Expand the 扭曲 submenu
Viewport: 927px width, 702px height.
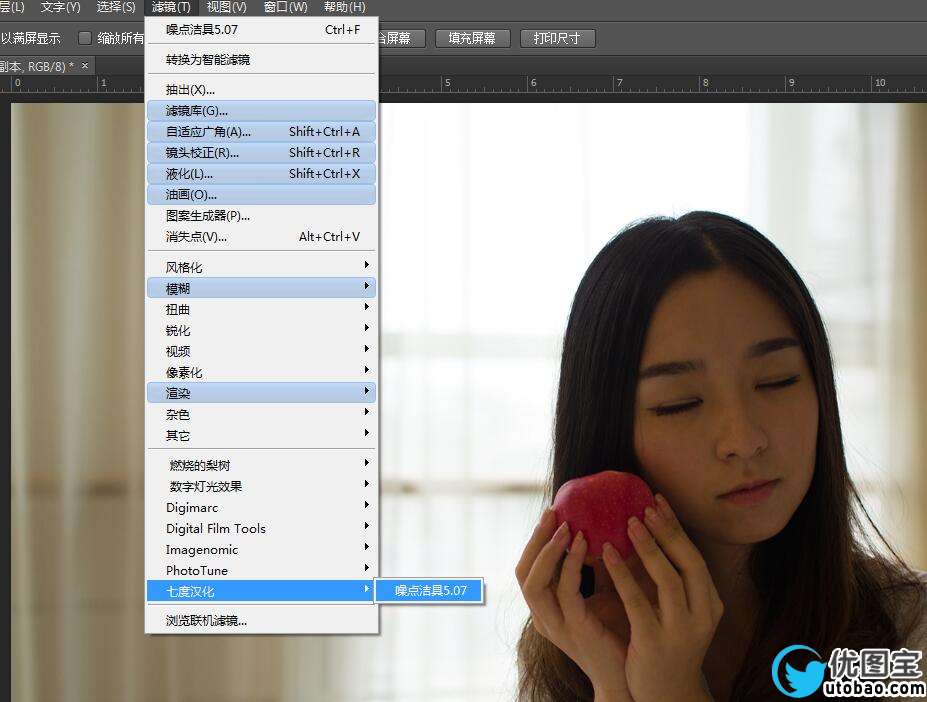261,309
